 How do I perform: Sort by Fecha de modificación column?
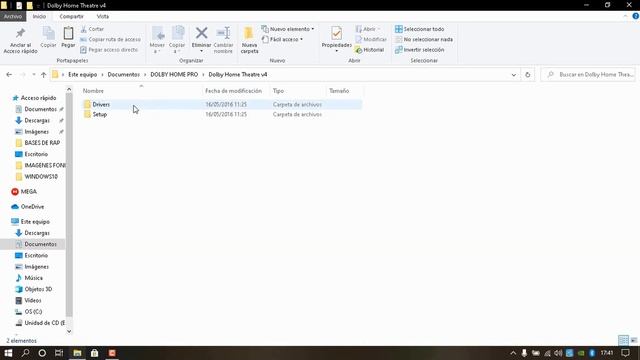233,91
